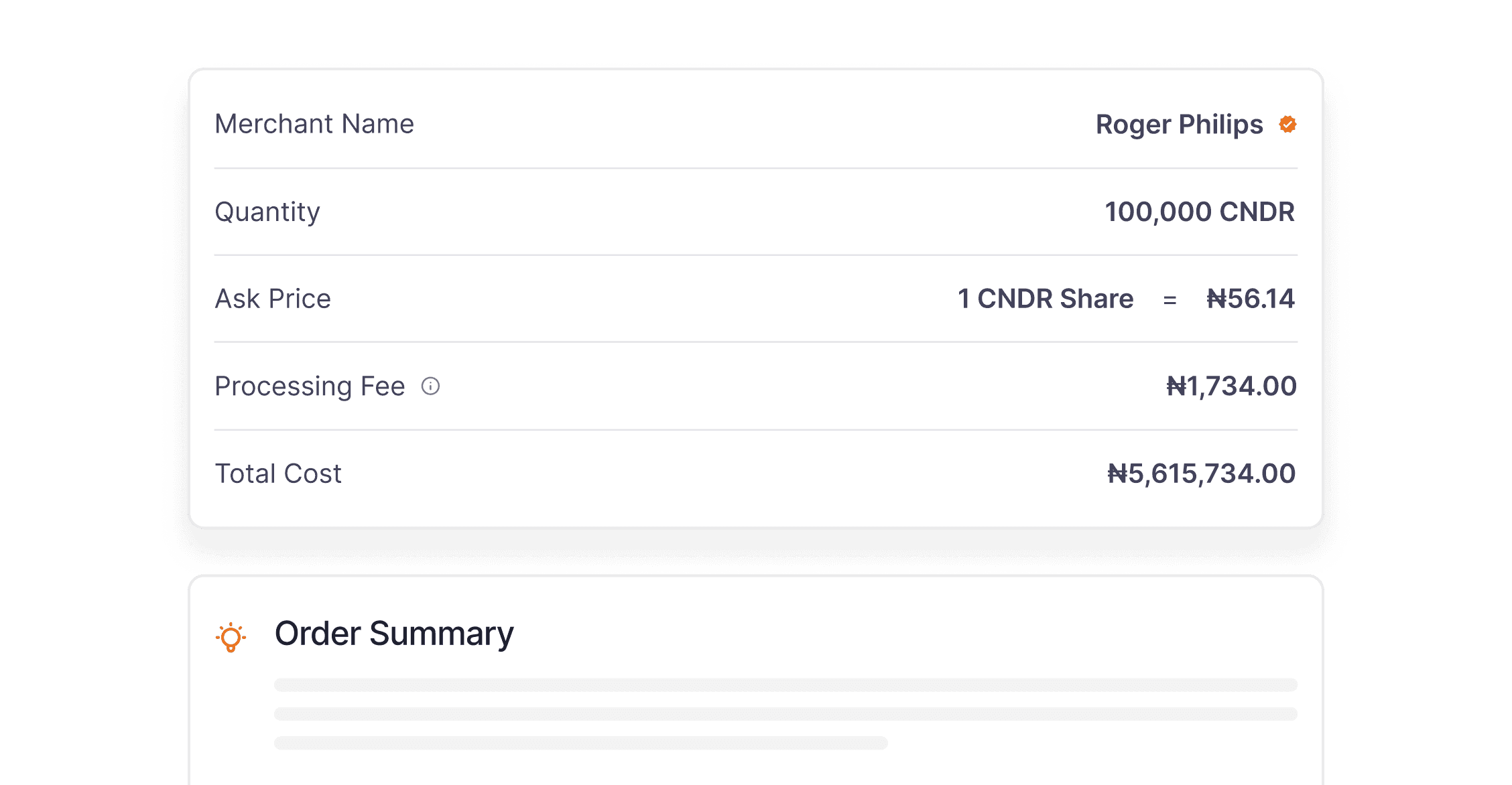Open the Processing Fee info icon
The height and width of the screenshot is (785, 1512).
click(x=430, y=386)
